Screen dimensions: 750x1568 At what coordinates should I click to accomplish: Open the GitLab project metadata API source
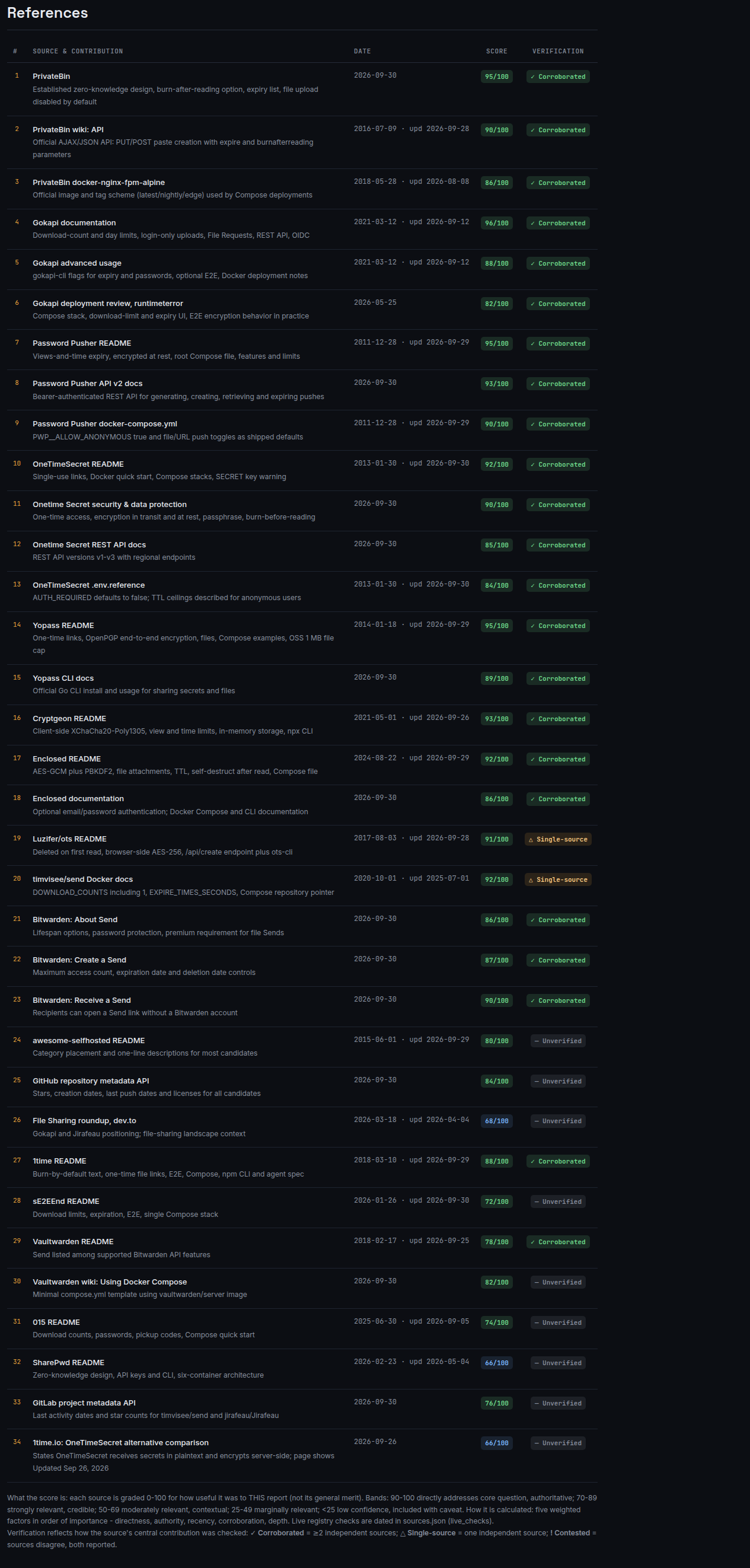point(84,1403)
